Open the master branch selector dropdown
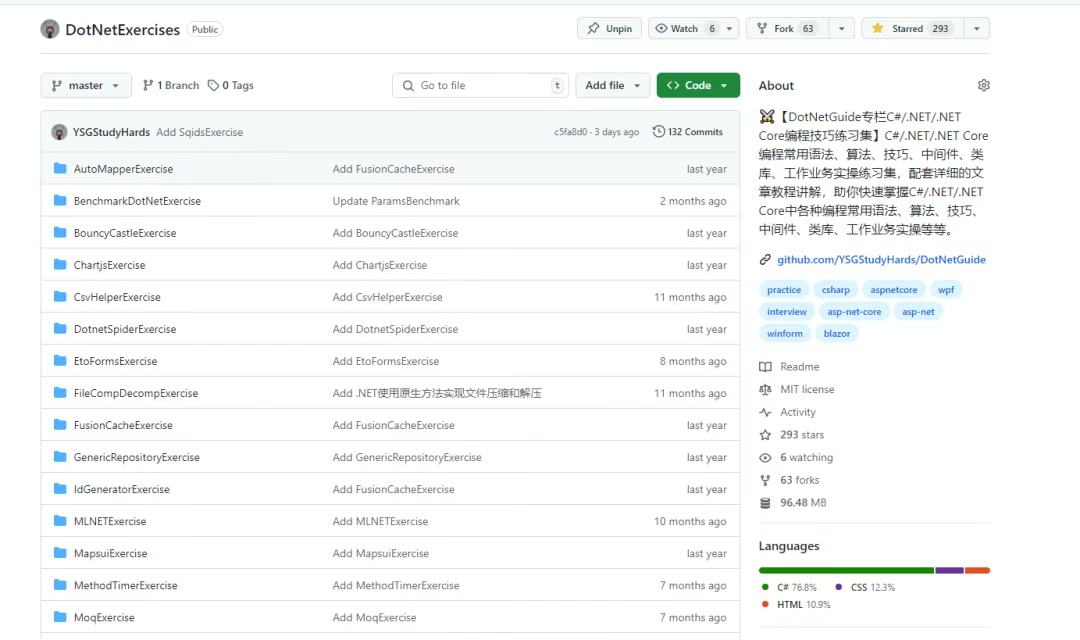This screenshot has width=1080, height=640. pyautogui.click(x=85, y=85)
